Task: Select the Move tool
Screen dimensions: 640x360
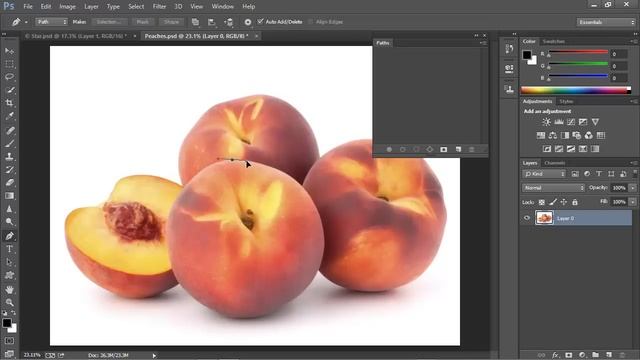Action: [9, 51]
